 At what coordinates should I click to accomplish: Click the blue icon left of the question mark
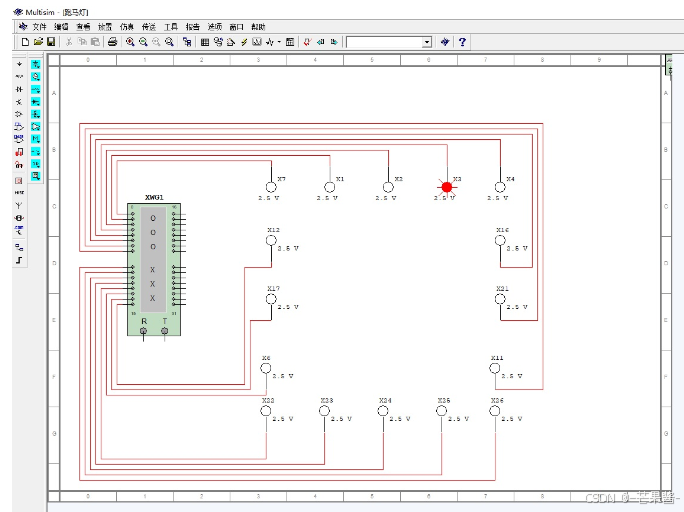445,42
